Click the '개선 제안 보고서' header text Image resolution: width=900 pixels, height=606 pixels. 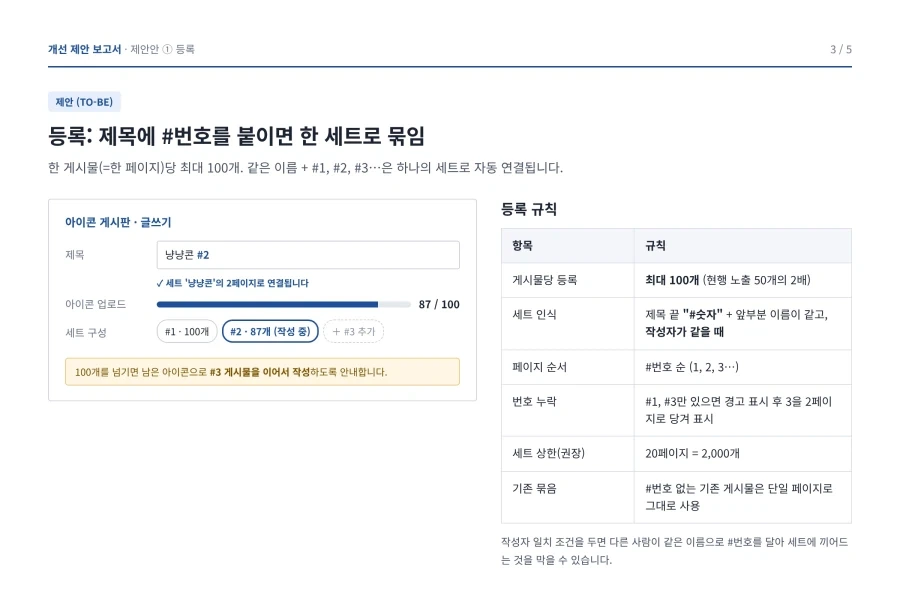[84, 49]
